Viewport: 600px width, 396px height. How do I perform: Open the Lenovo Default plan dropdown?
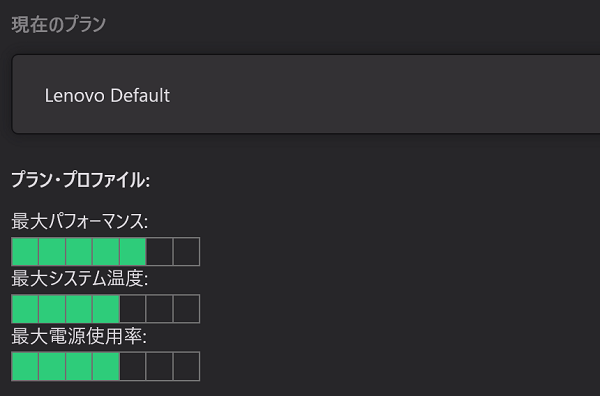[x=306, y=95]
